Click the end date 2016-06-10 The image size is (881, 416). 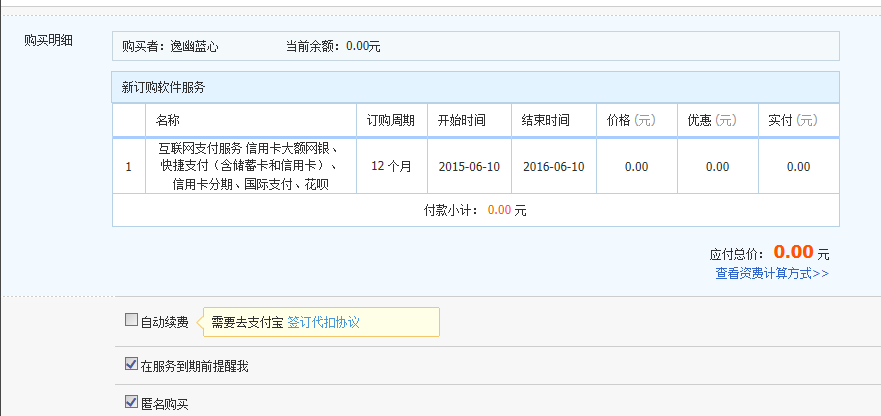click(x=554, y=166)
